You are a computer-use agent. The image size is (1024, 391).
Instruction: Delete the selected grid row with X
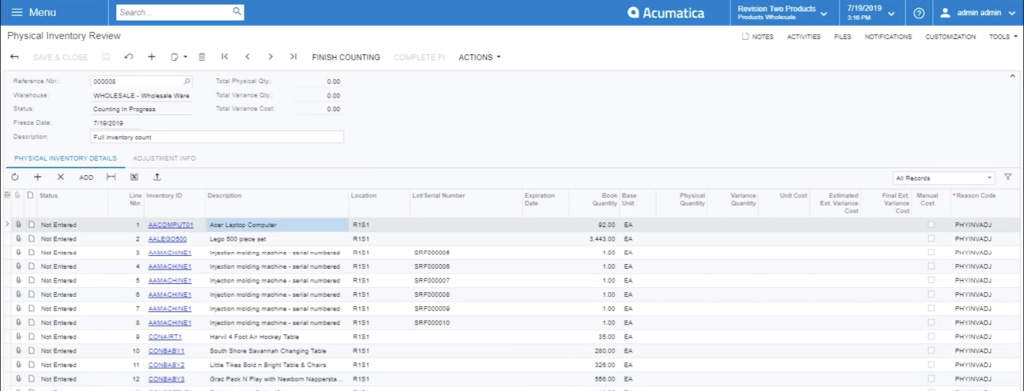pos(60,177)
